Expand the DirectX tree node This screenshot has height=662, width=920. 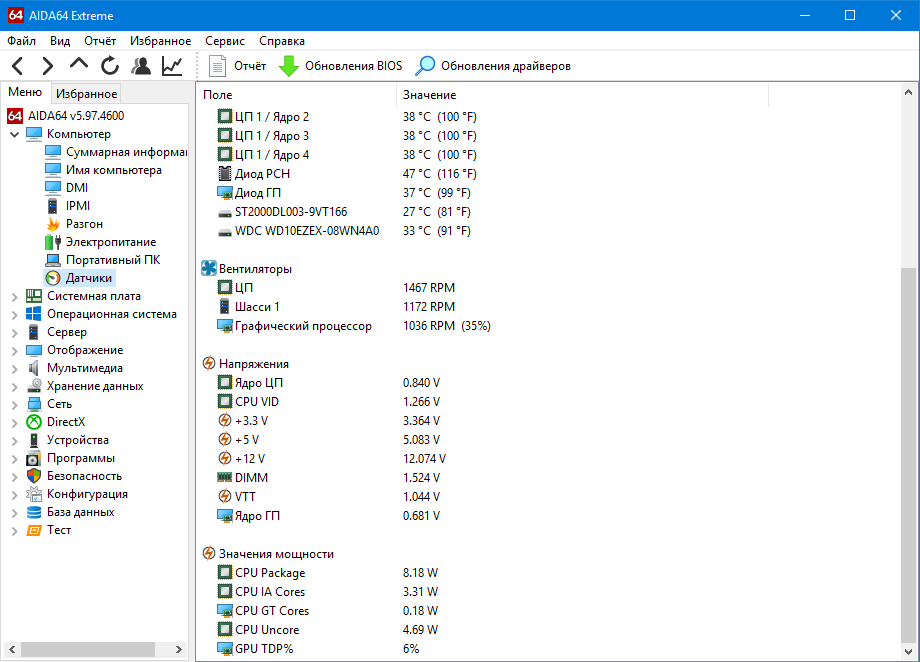point(14,422)
